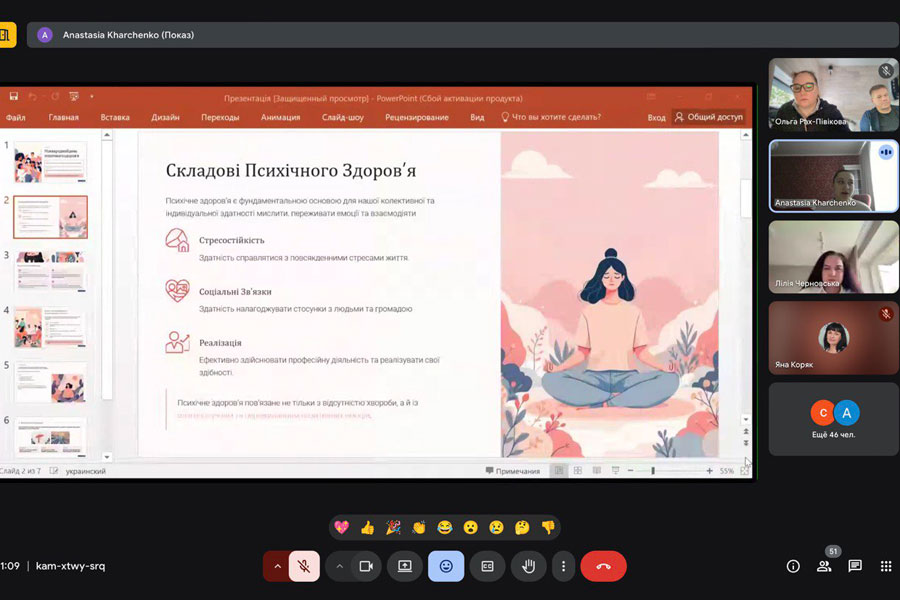Go to previous slide with double-arrow button
Image resolution: width=900 pixels, height=600 pixels.
[746, 431]
